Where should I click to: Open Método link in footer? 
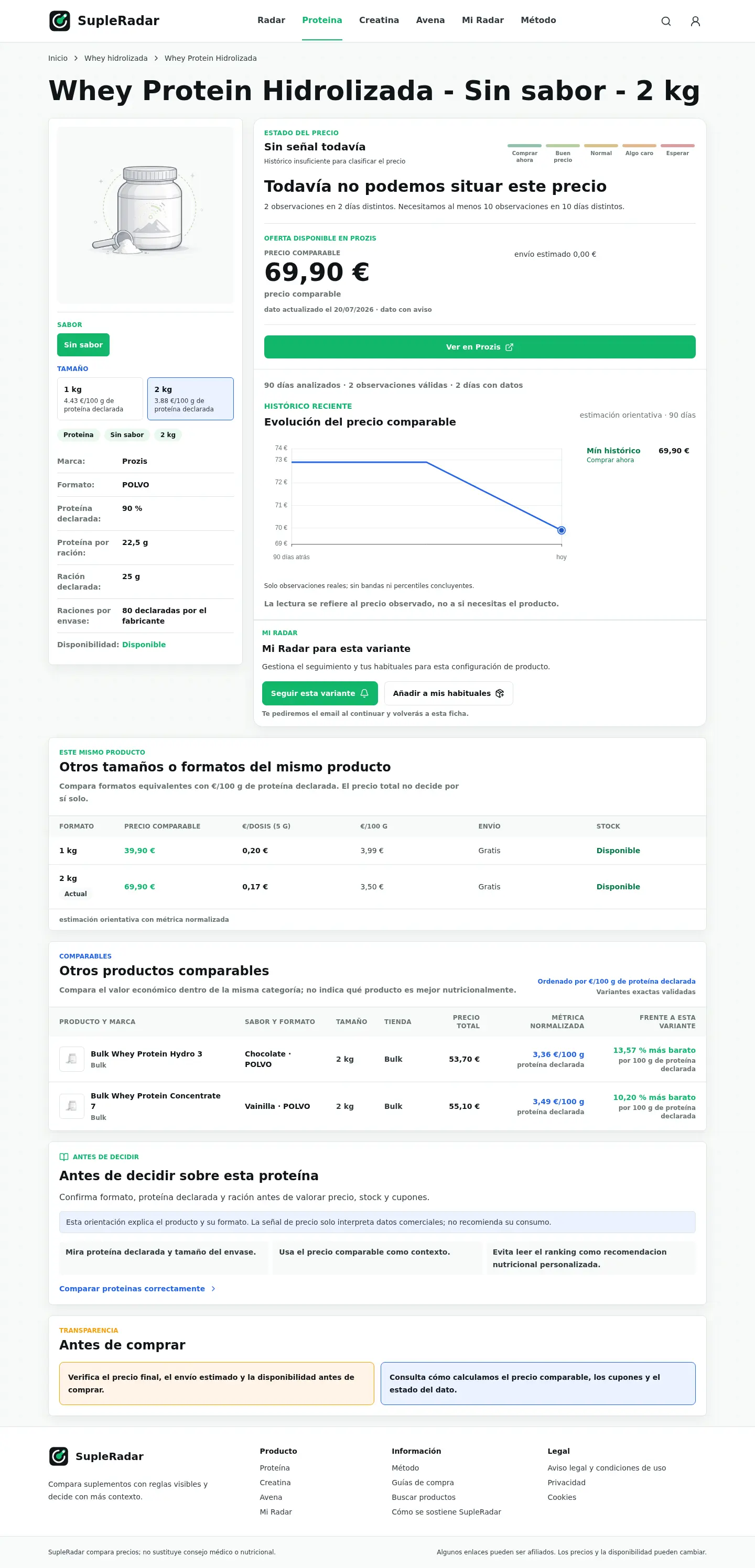[x=405, y=1467]
